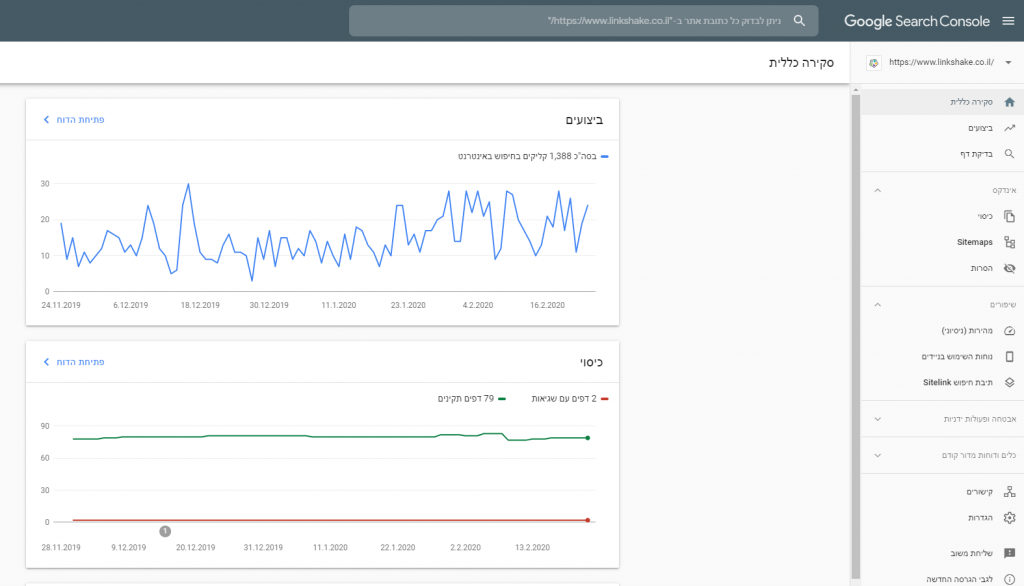Click the Sitelink searchbox layers icon

pyautogui.click(x=1010, y=383)
